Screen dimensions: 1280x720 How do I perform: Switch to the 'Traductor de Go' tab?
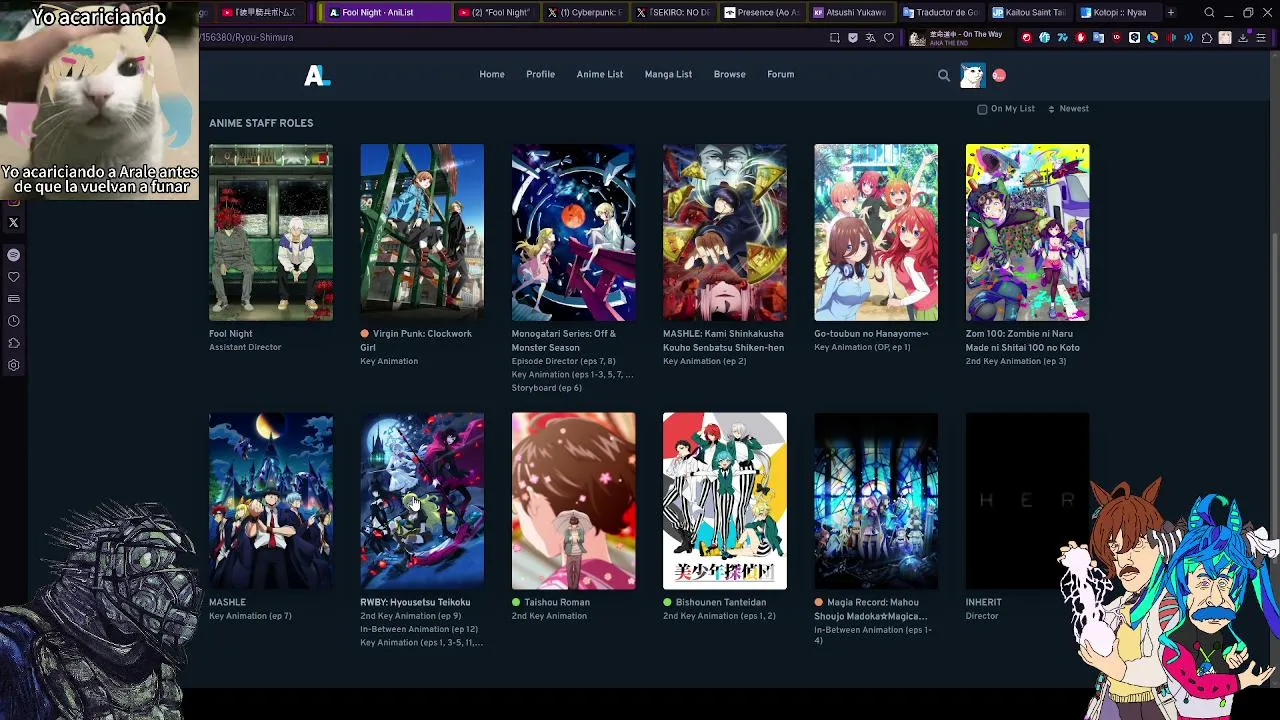click(941, 13)
